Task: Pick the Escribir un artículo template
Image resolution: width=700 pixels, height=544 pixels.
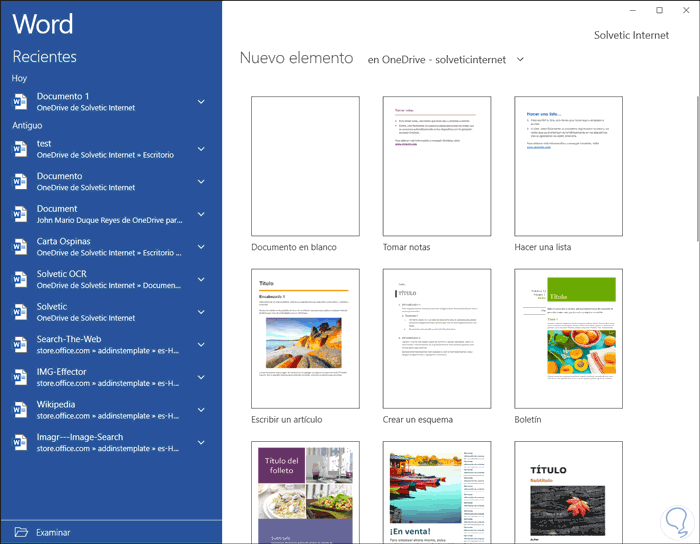Action: coord(305,338)
